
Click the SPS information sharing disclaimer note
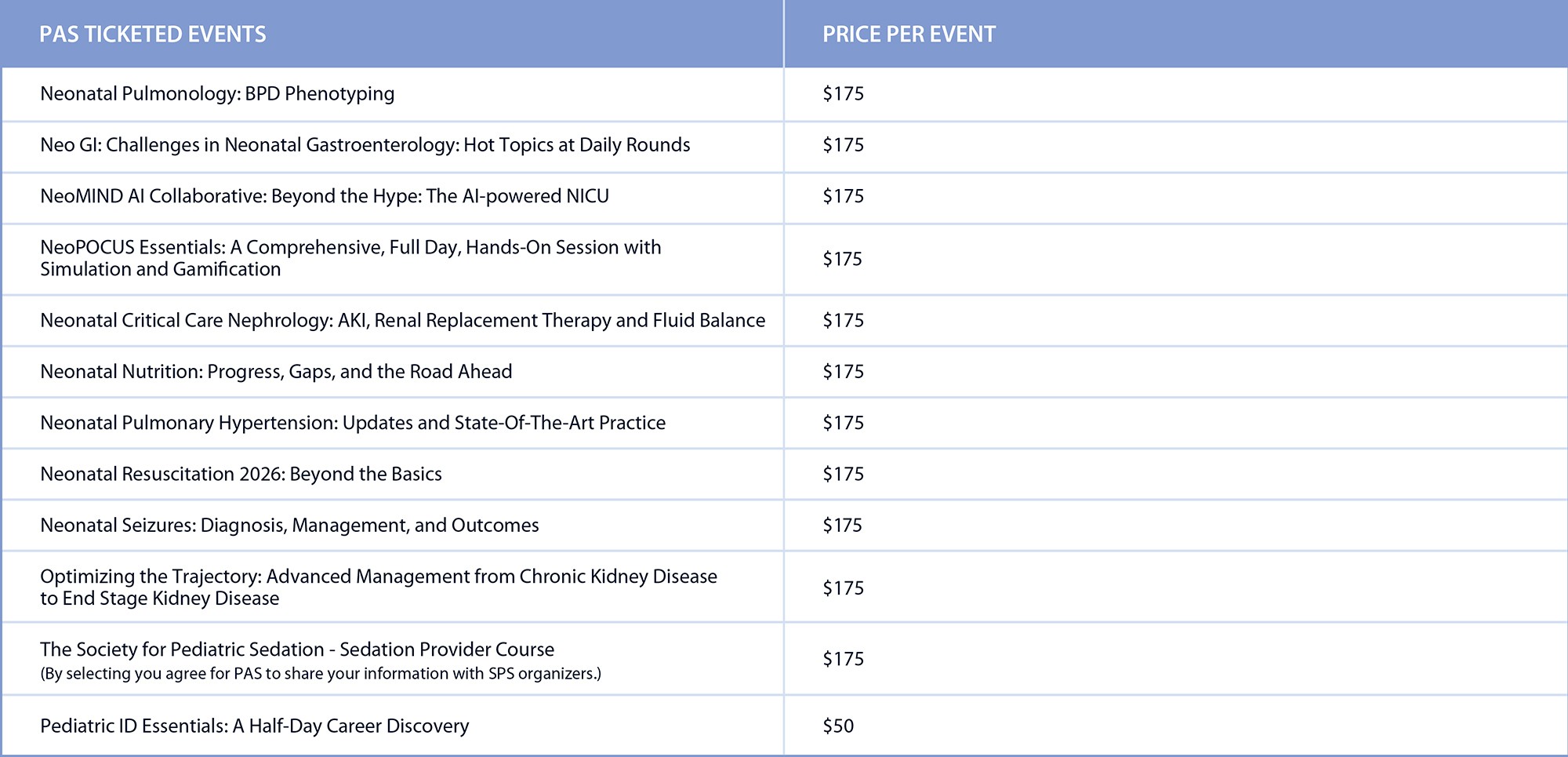321,674
